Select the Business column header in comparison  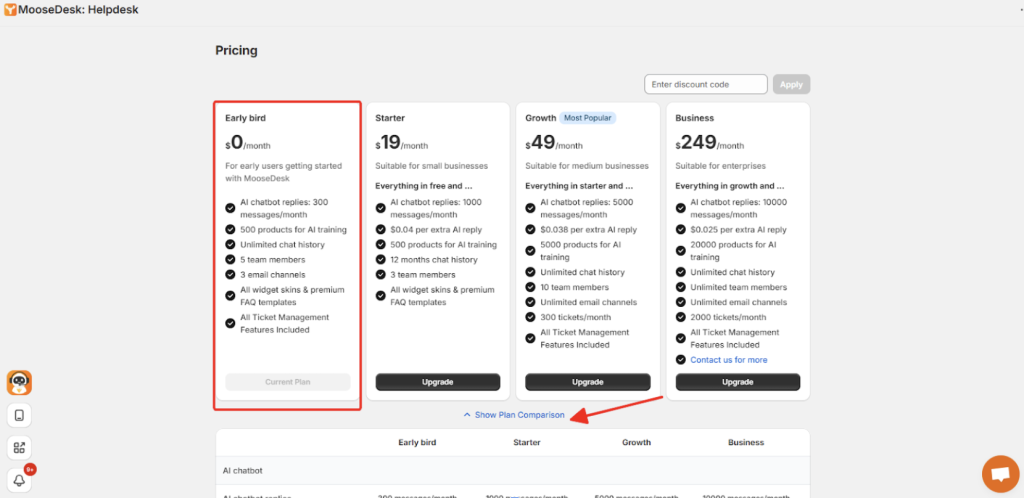pyautogui.click(x=746, y=442)
